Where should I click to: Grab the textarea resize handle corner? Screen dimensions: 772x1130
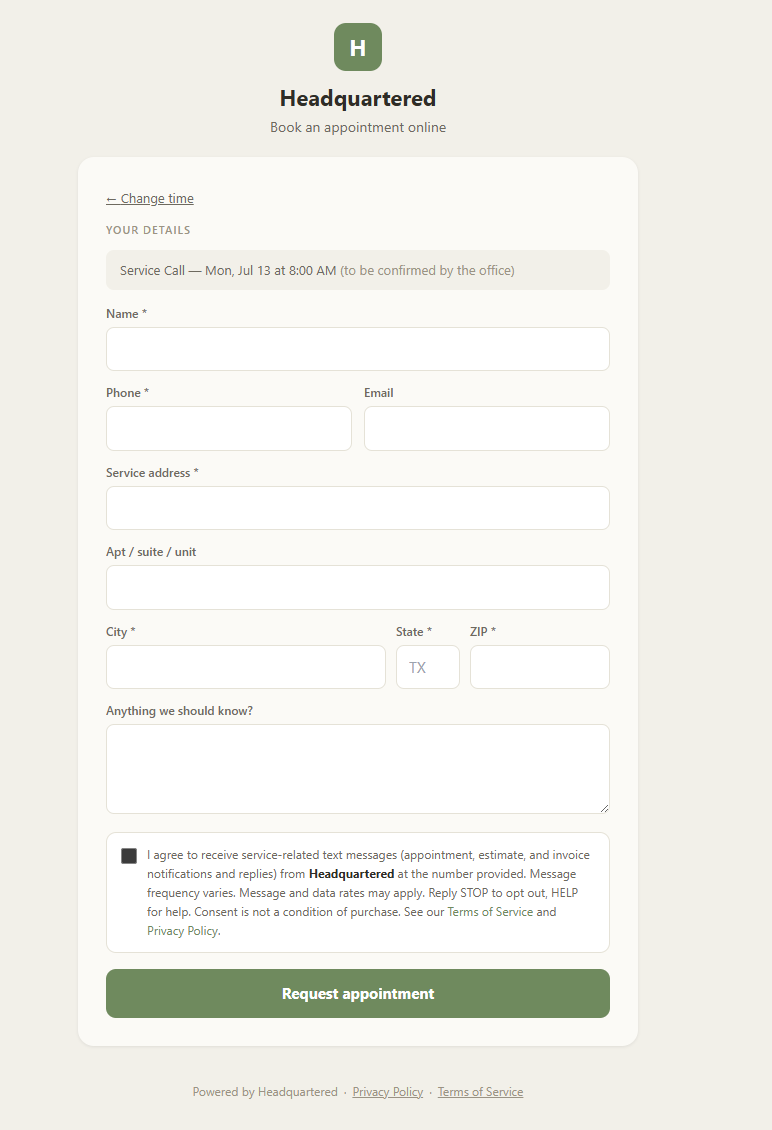(x=604, y=808)
